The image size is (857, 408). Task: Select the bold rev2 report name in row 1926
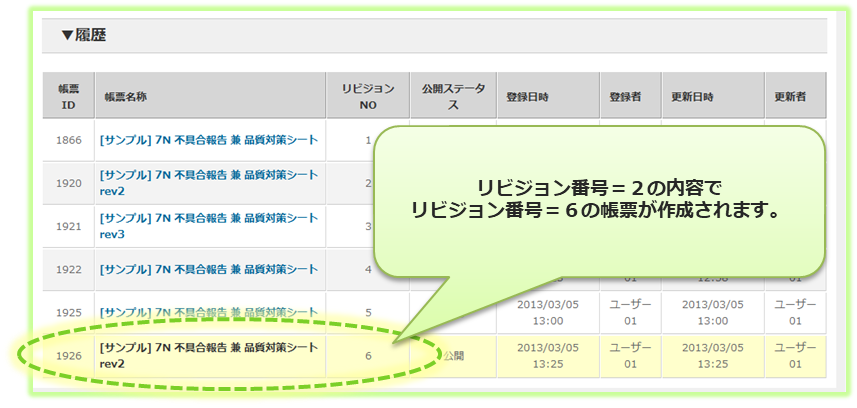208,355
